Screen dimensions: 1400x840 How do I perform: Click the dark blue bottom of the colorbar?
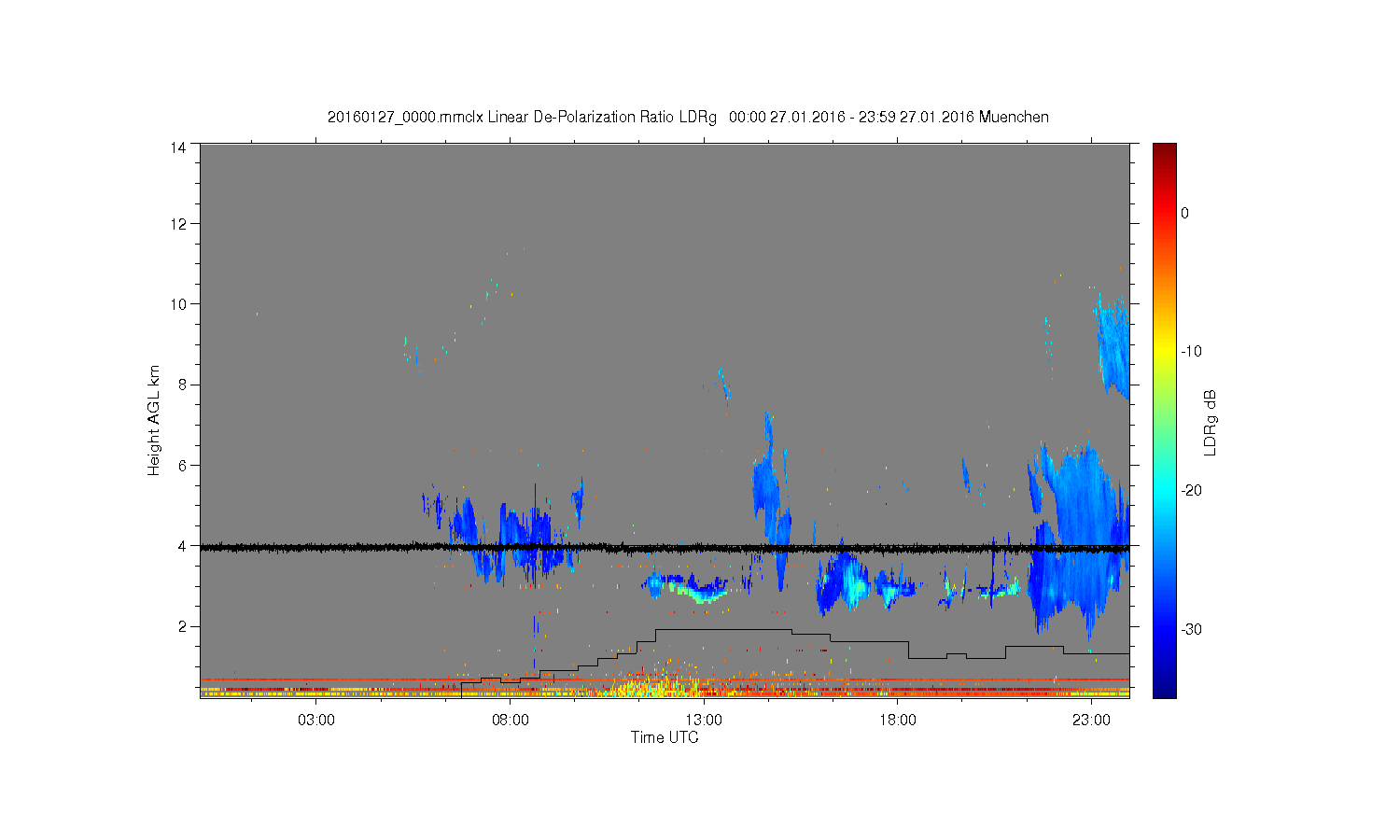pyautogui.click(x=1164, y=686)
